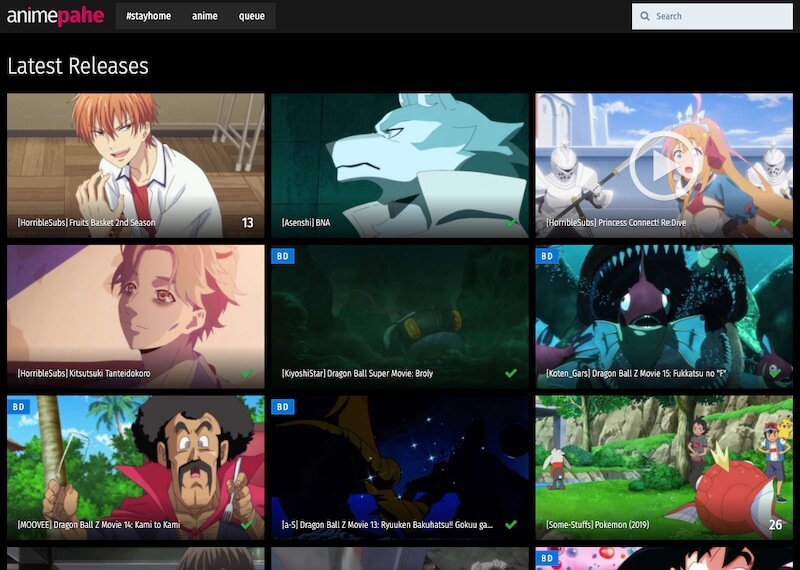Image resolution: width=800 pixels, height=570 pixels.
Task: Open Fruits Basket 2nd Season thumbnail
Action: (136, 165)
